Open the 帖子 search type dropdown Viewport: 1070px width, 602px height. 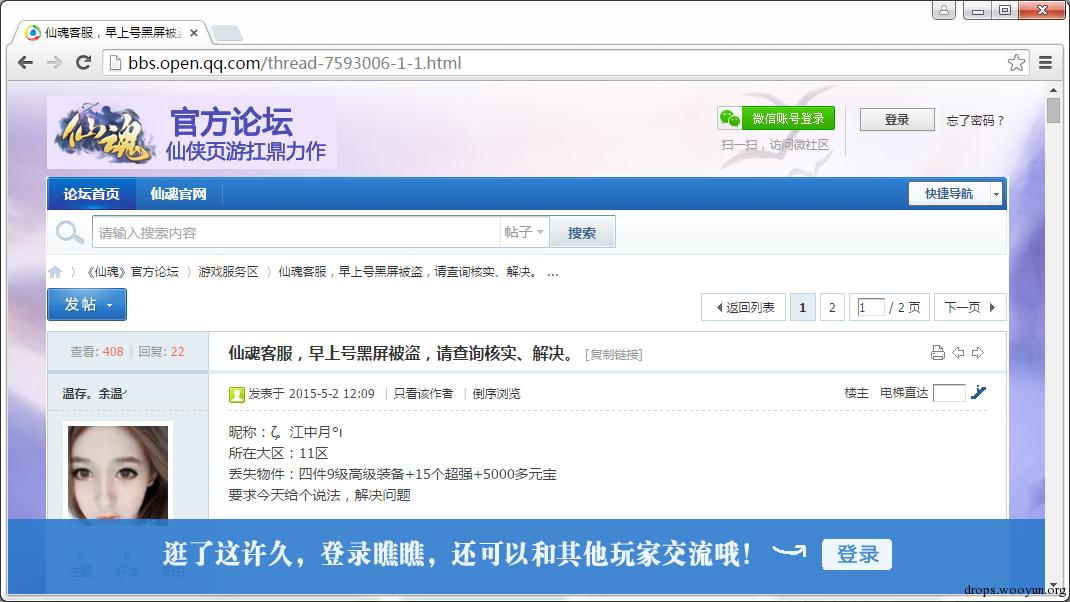point(524,232)
